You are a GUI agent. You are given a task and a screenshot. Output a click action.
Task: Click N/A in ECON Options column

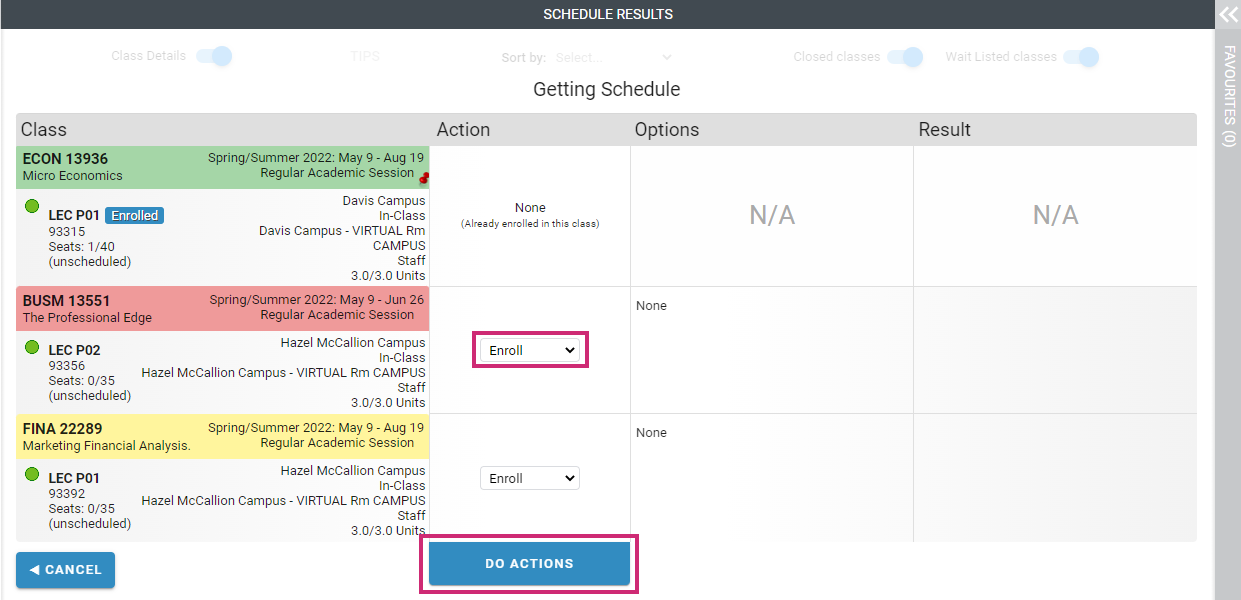click(x=772, y=215)
